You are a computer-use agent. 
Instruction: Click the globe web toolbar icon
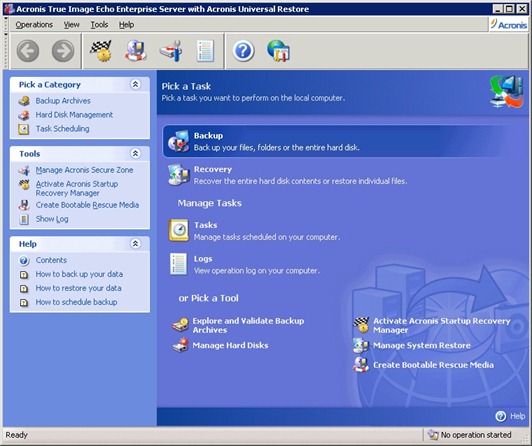(x=278, y=51)
